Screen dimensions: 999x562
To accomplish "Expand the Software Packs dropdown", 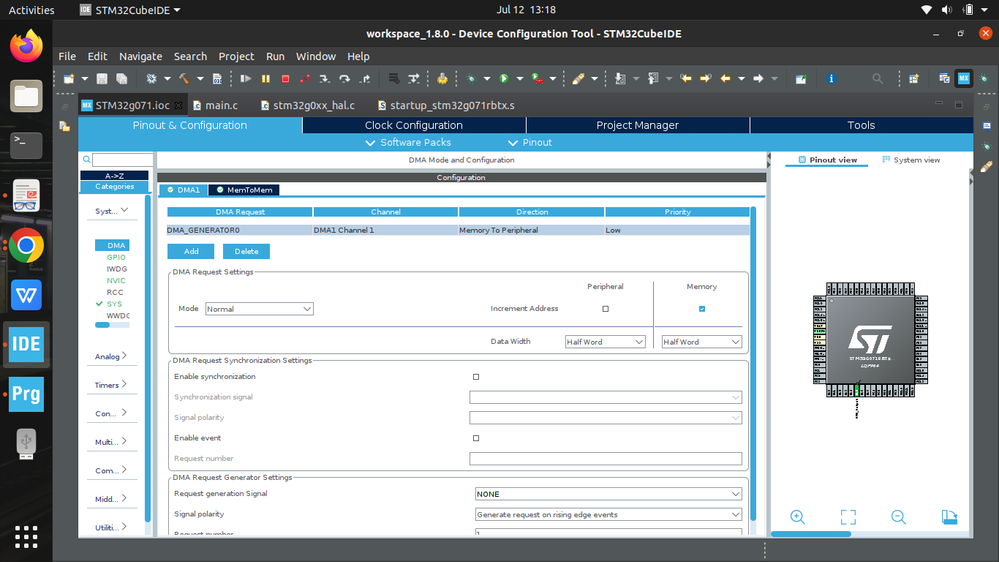I will click(408, 143).
